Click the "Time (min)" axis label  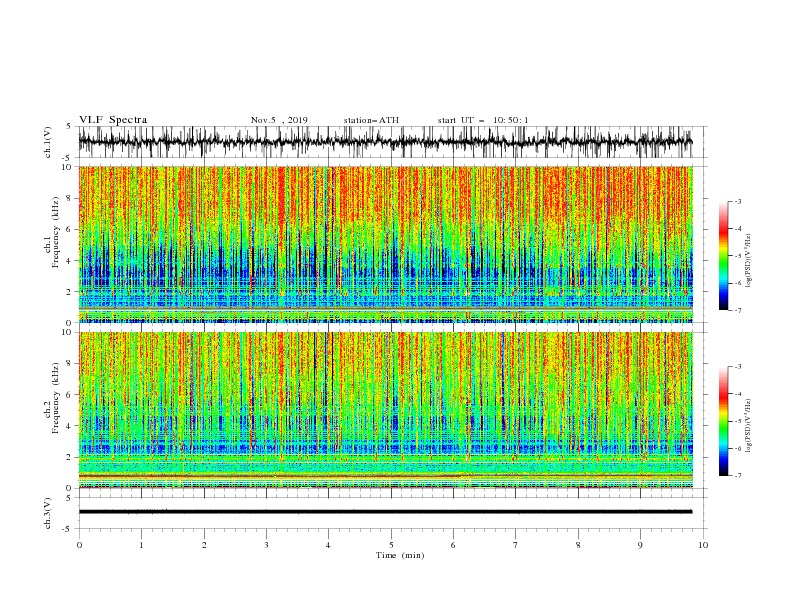coord(400,555)
